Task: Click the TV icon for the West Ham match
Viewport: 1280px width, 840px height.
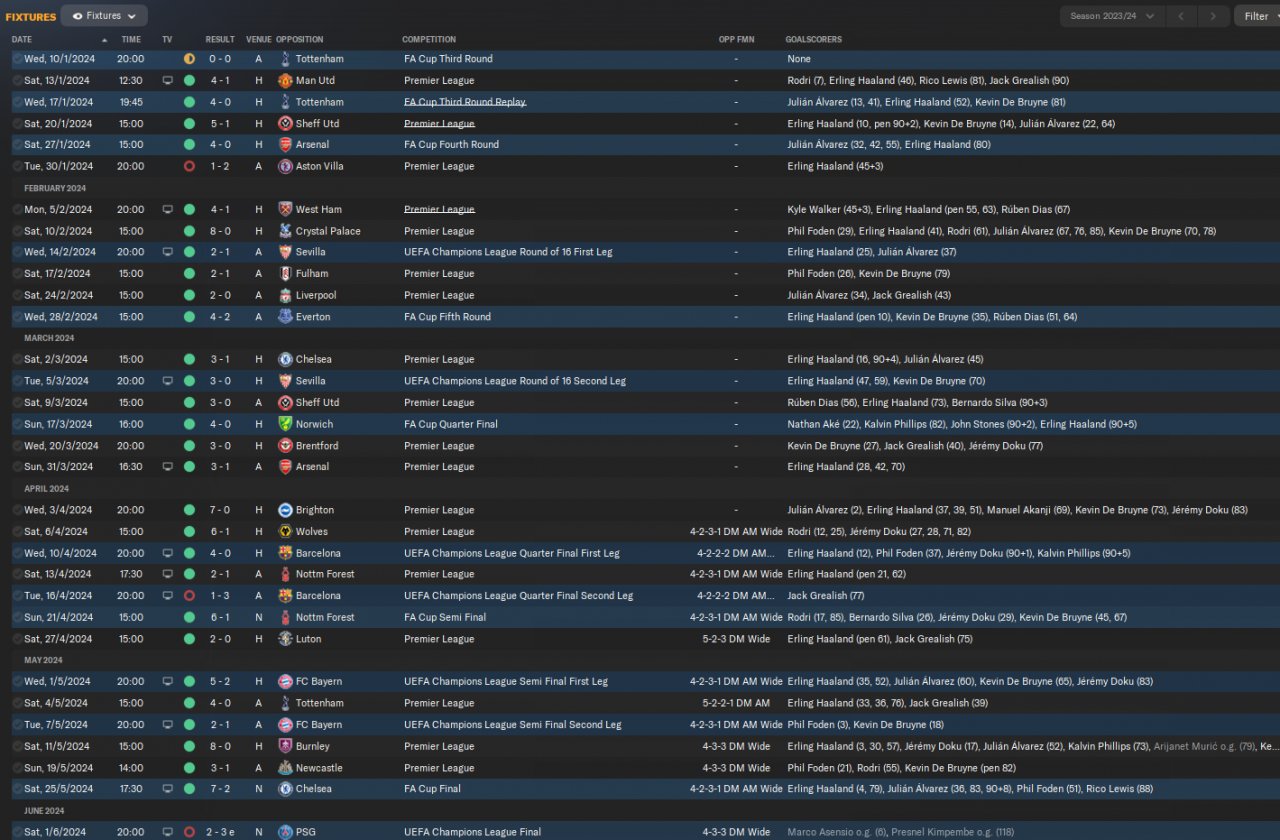Action: [167, 210]
